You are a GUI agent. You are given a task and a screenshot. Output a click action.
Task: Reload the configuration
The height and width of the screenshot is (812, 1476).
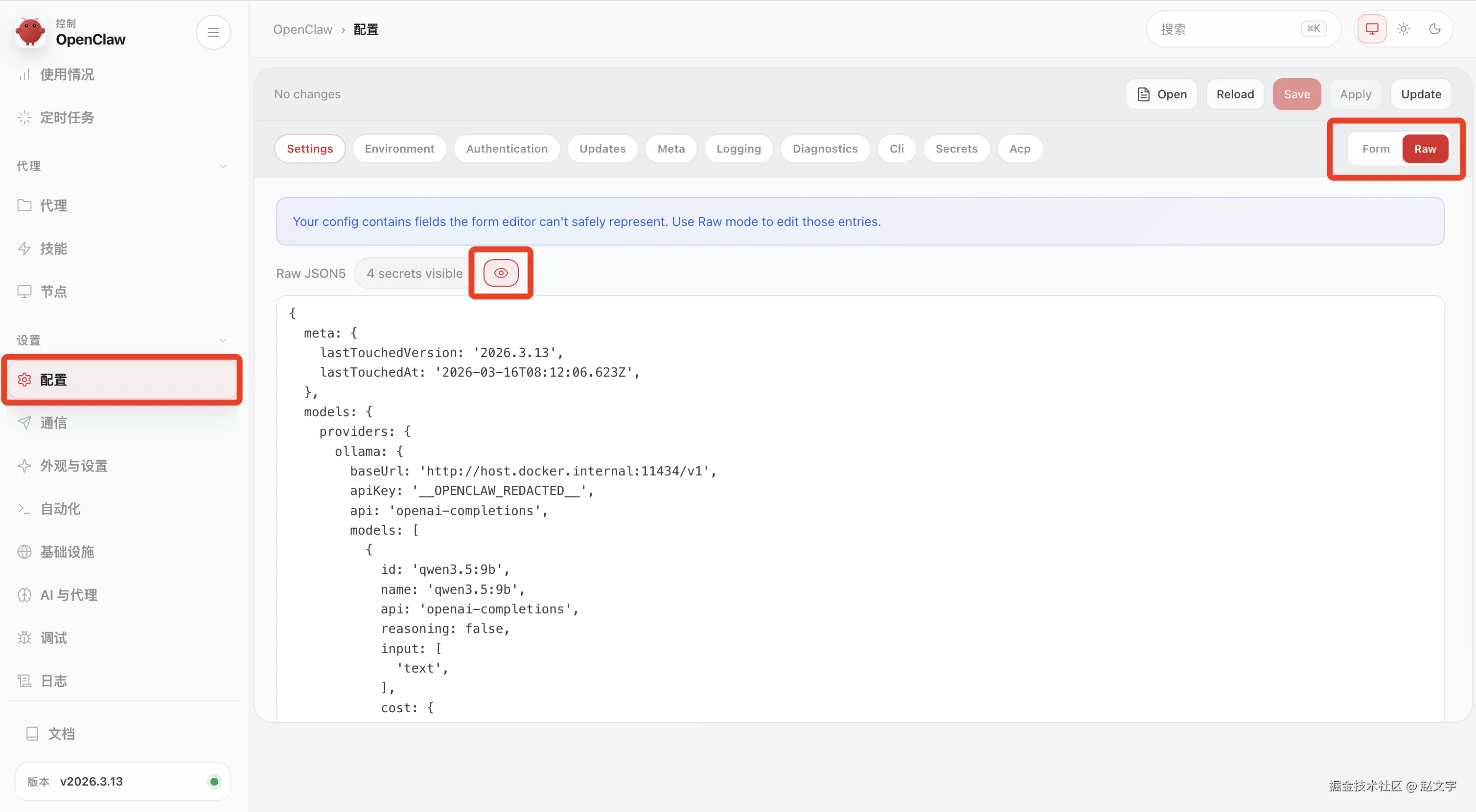pyautogui.click(x=1235, y=94)
